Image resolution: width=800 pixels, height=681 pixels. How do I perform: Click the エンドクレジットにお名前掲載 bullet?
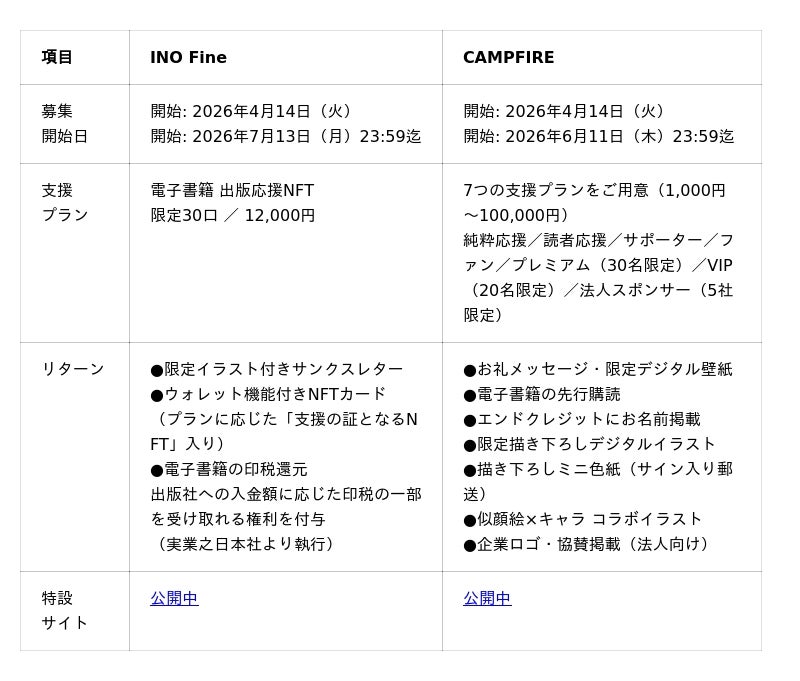(581, 419)
